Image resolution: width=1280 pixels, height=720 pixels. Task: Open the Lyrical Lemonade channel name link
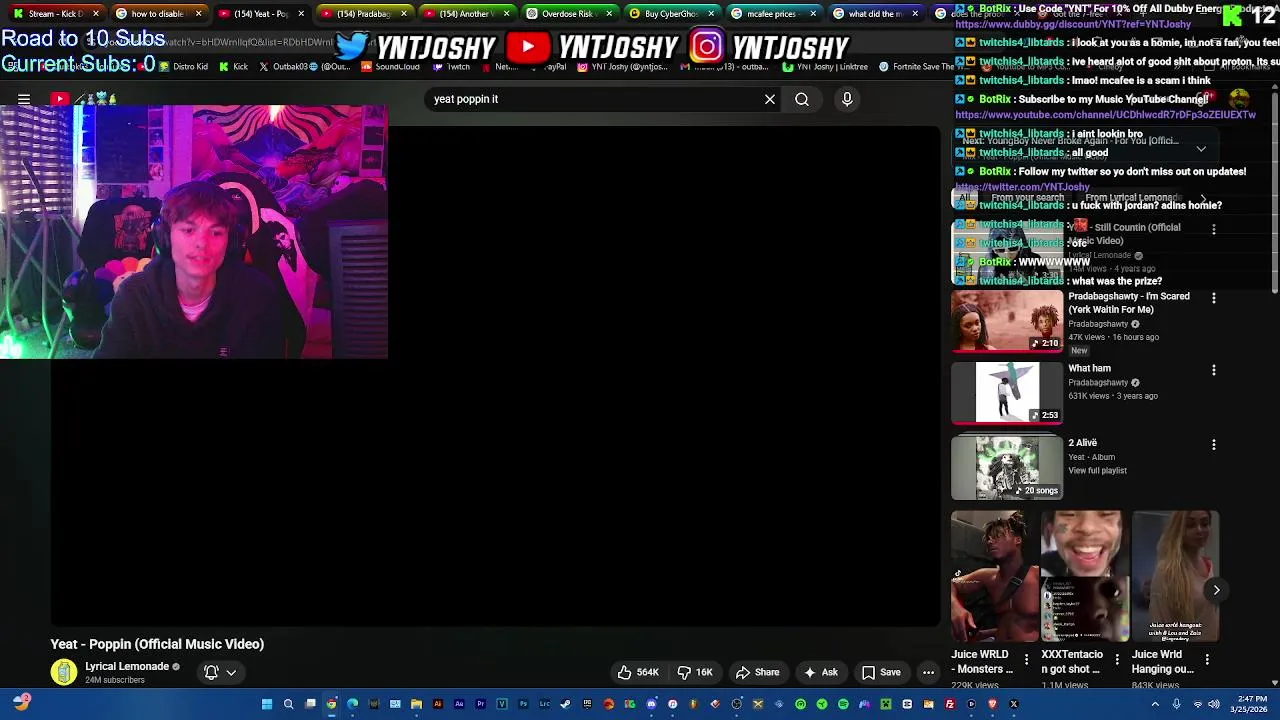coord(127,666)
